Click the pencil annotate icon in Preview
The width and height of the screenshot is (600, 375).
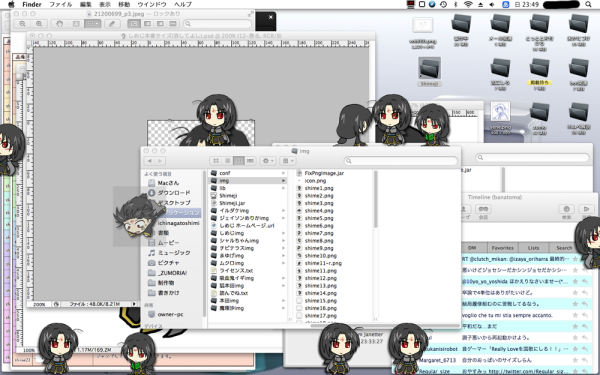pos(112,24)
